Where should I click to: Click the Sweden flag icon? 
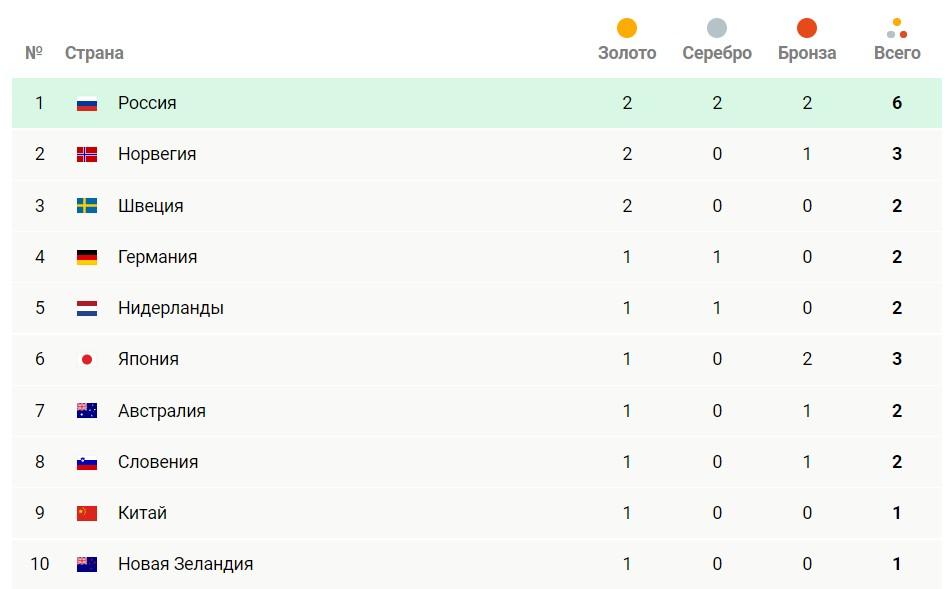pos(87,206)
